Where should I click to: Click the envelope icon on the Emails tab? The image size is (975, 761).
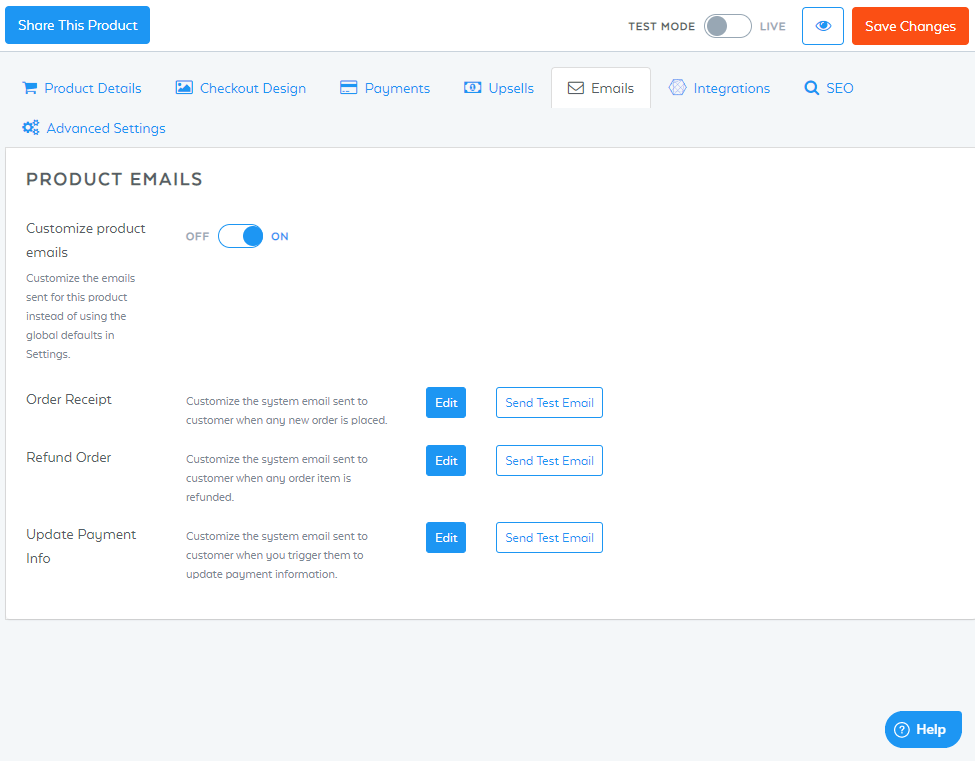pos(576,88)
